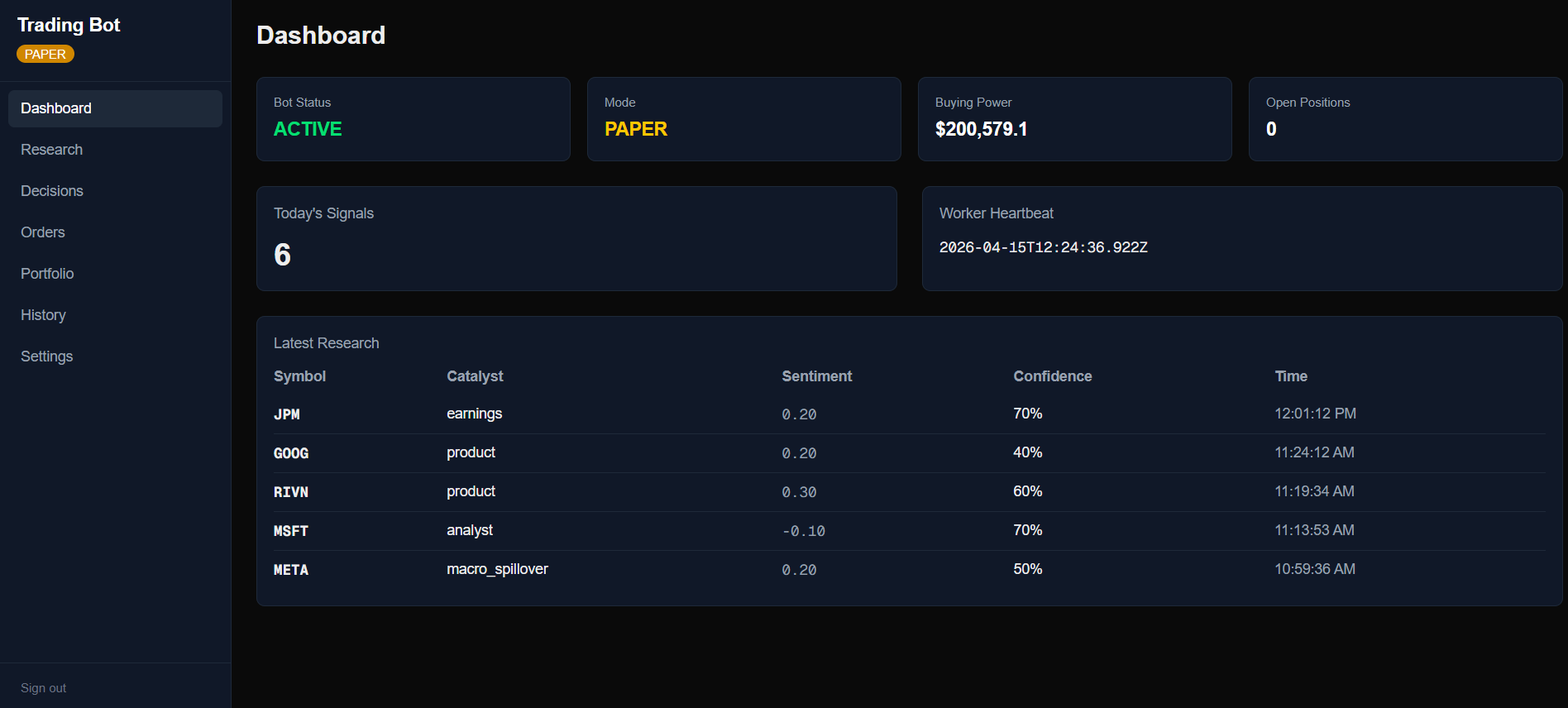Image resolution: width=1568 pixels, height=708 pixels.
Task: Click the 50% confidence for META
Action: (x=1027, y=569)
